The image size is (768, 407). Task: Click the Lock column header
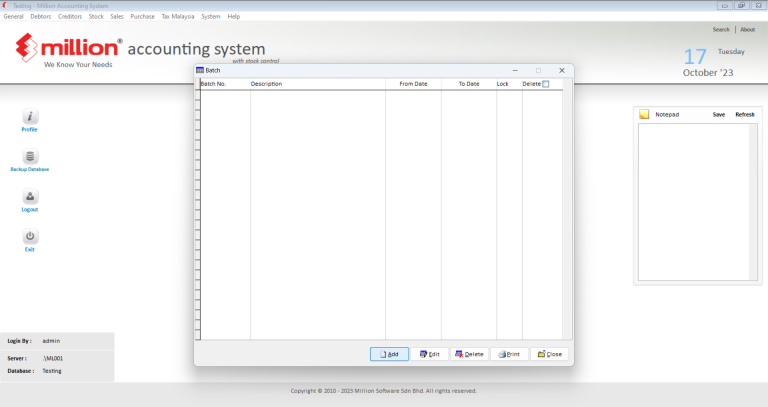tap(509, 84)
